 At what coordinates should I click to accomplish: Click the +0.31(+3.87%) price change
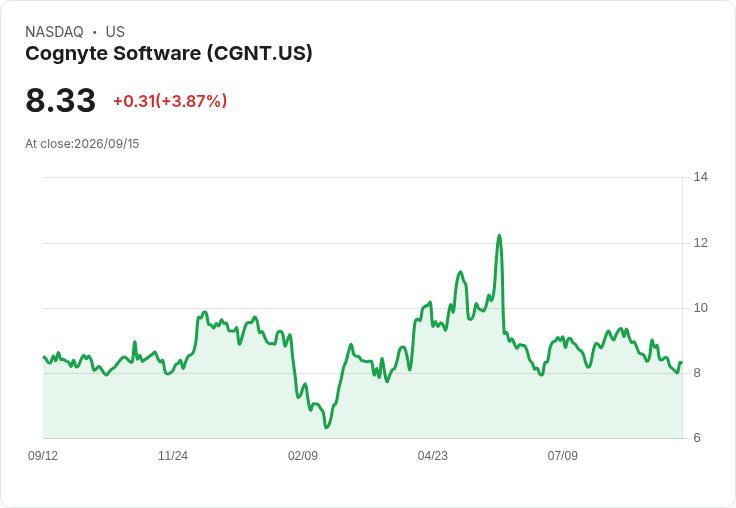pyautogui.click(x=170, y=101)
